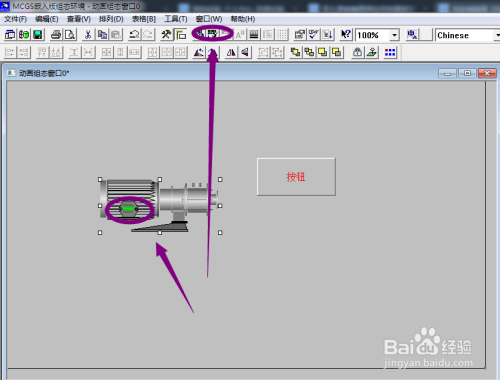The image size is (500, 380).
Task: Open properties dialog icon
Action: tap(300, 34)
